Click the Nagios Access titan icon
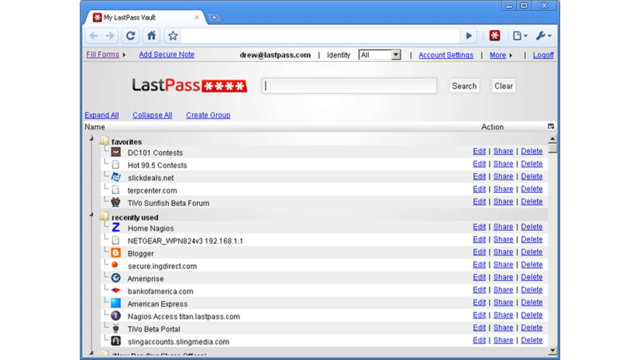 click(116, 316)
